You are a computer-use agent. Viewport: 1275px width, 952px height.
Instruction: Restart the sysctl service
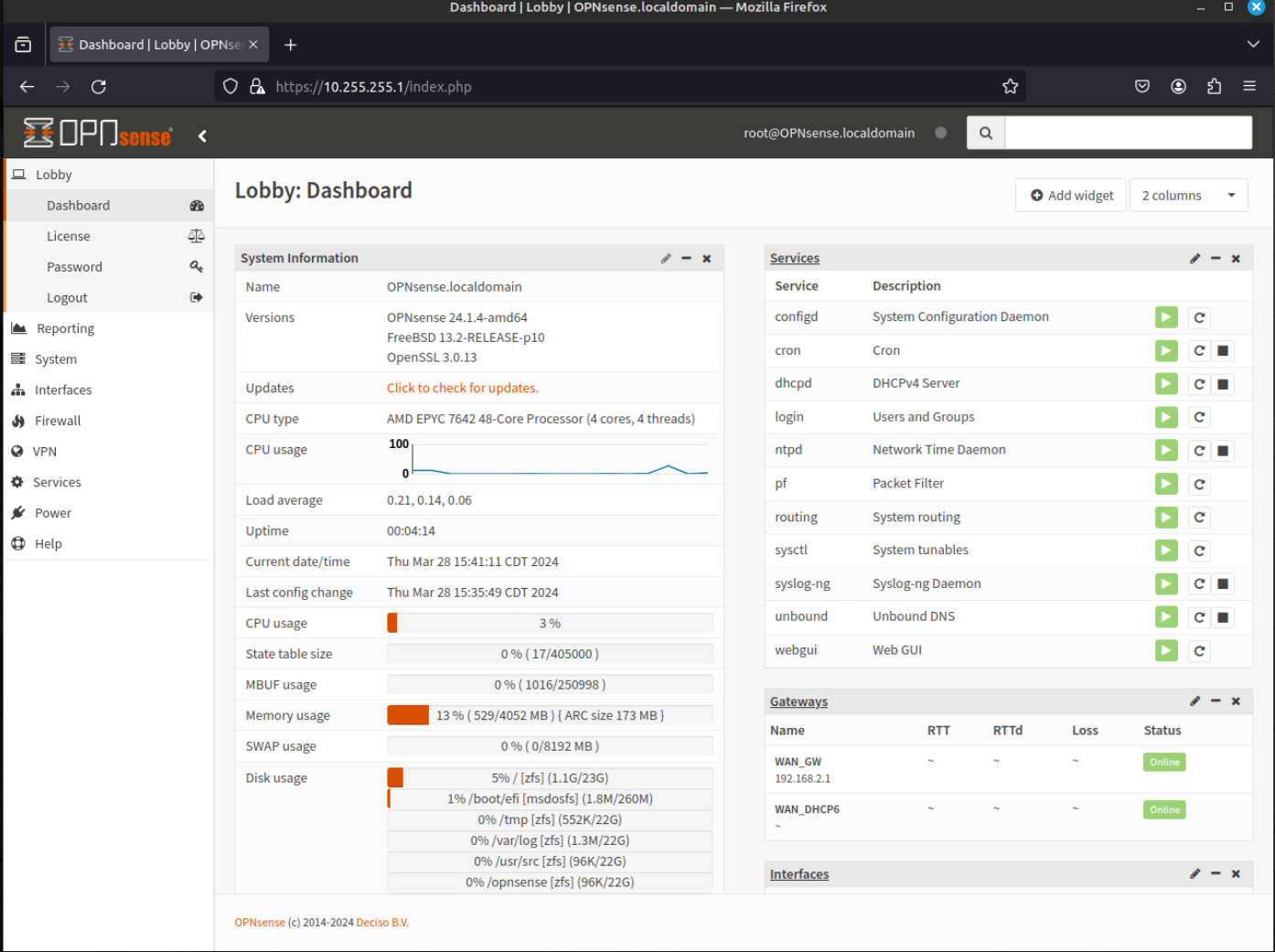(x=1199, y=551)
